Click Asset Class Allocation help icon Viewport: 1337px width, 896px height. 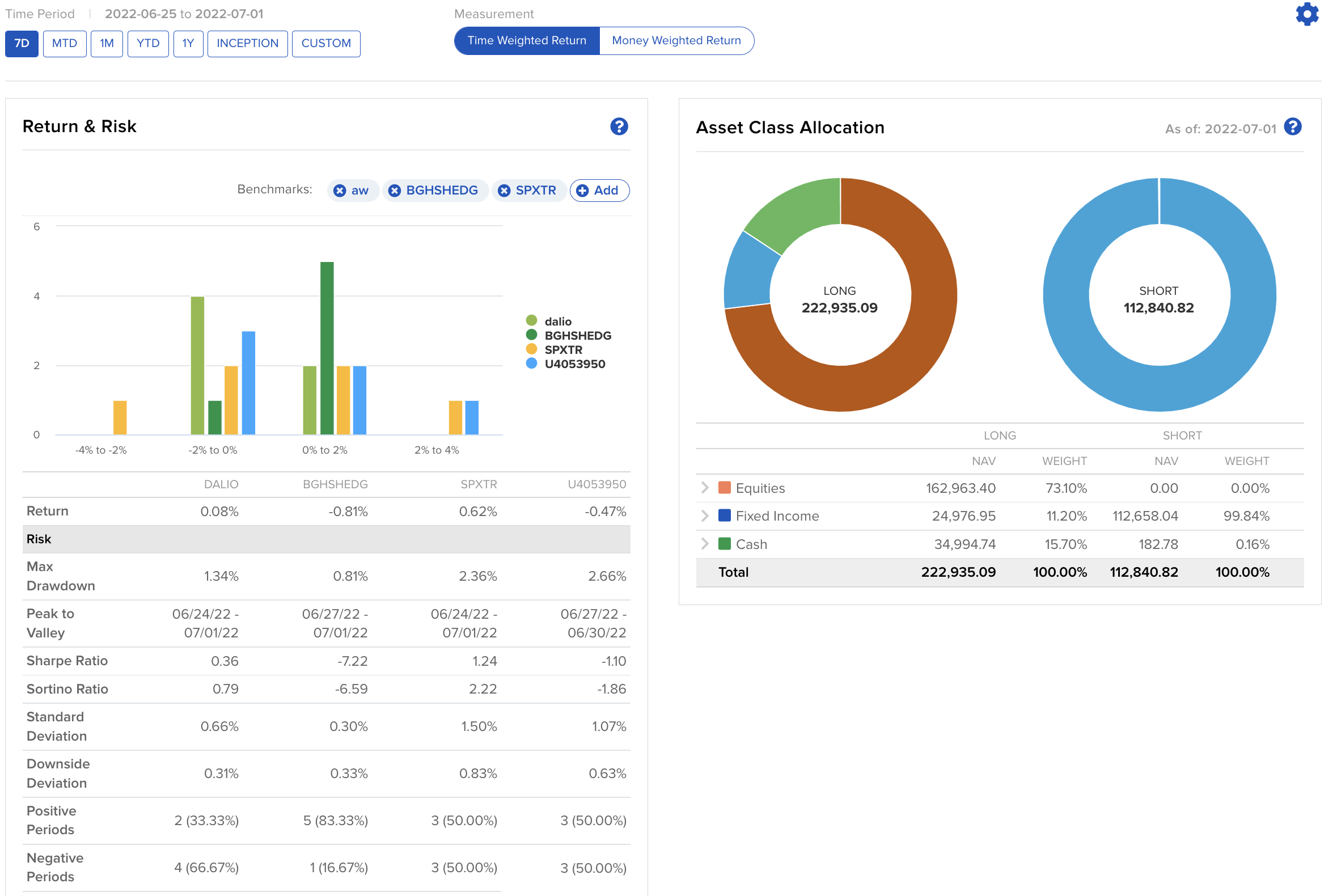pyautogui.click(x=1292, y=126)
